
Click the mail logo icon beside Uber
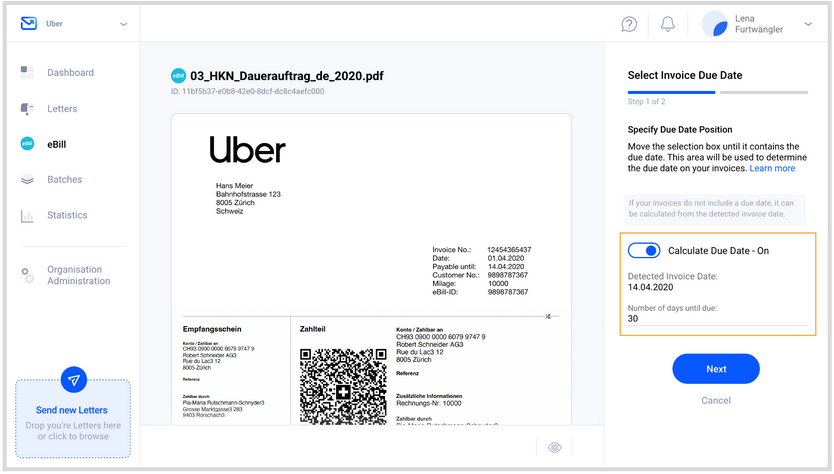(x=29, y=23)
